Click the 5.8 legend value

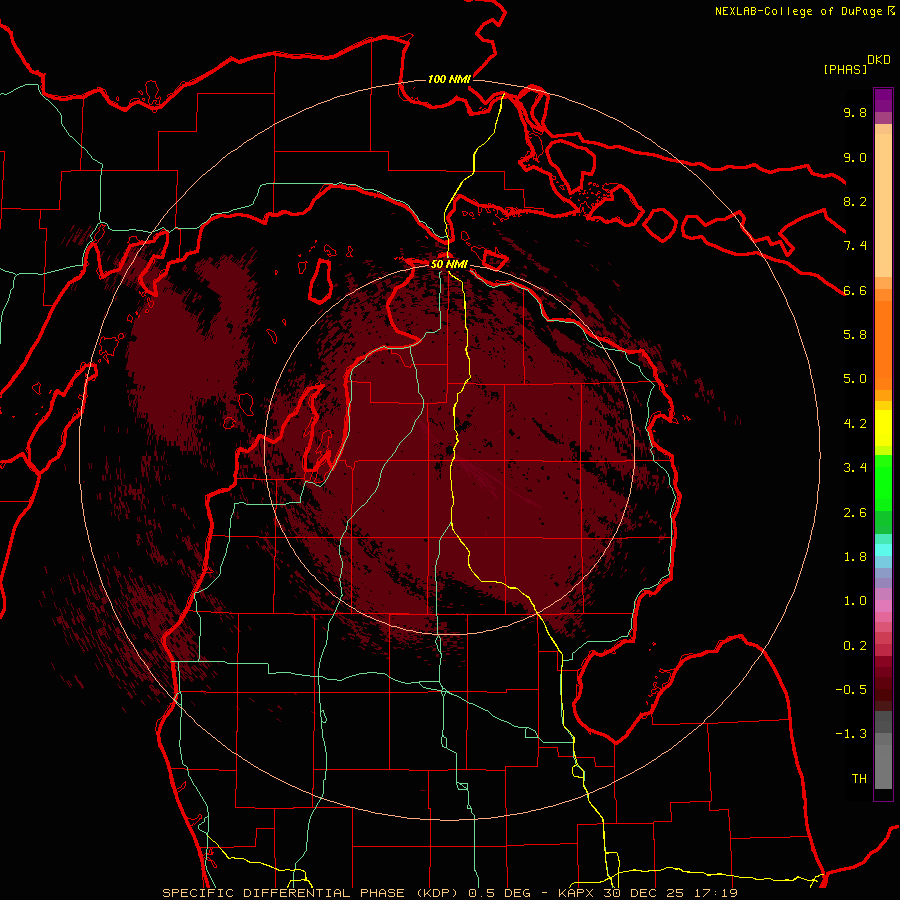pos(855,335)
